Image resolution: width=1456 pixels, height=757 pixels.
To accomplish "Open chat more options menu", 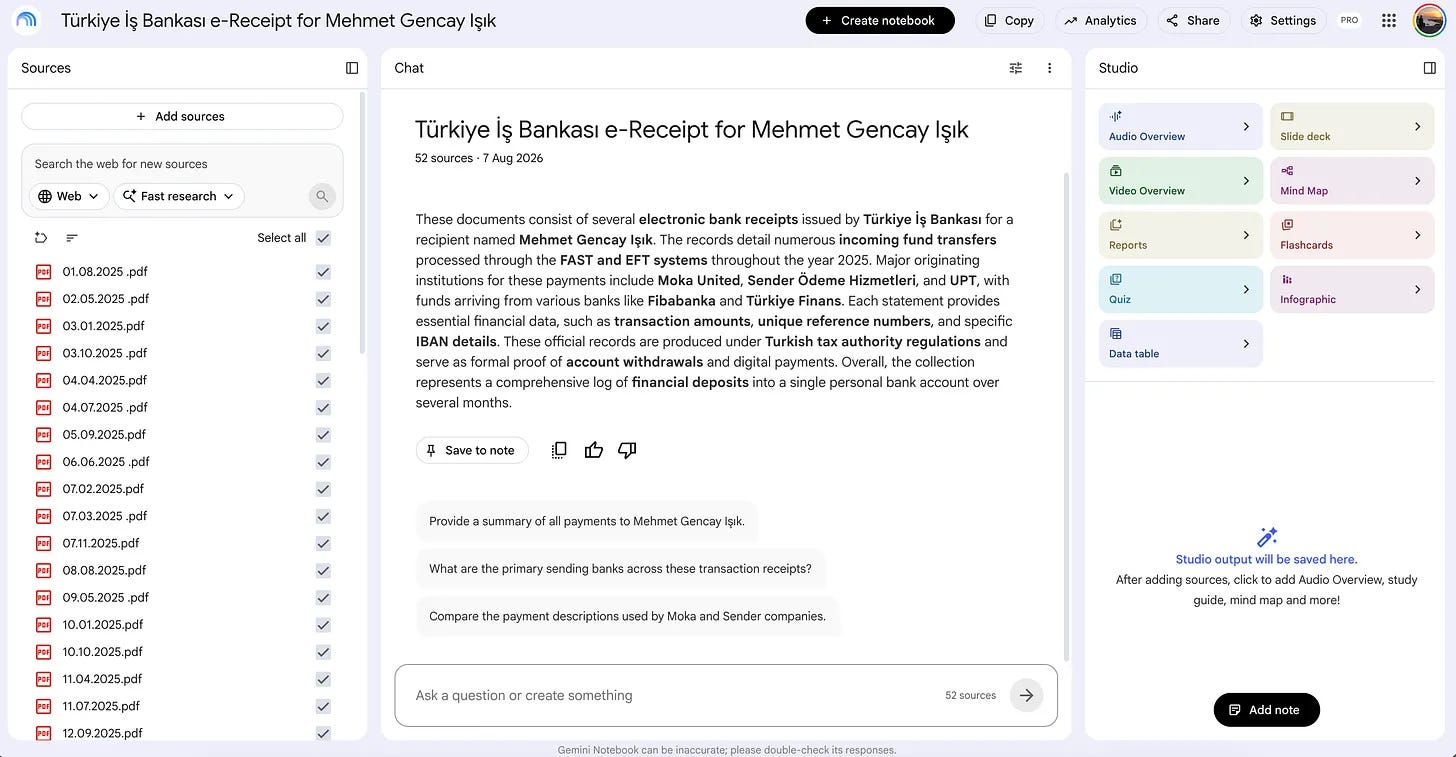I will pos(1049,68).
